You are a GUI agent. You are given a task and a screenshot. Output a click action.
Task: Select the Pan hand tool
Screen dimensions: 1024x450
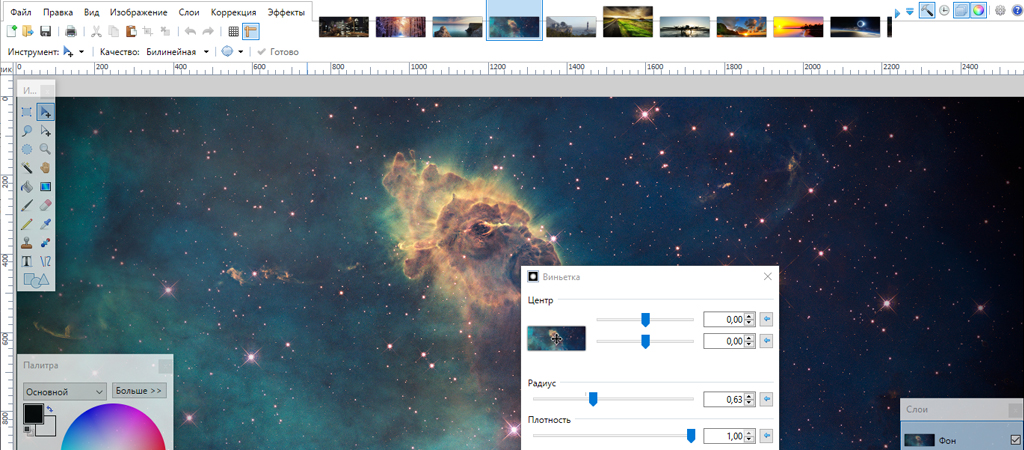(45, 168)
